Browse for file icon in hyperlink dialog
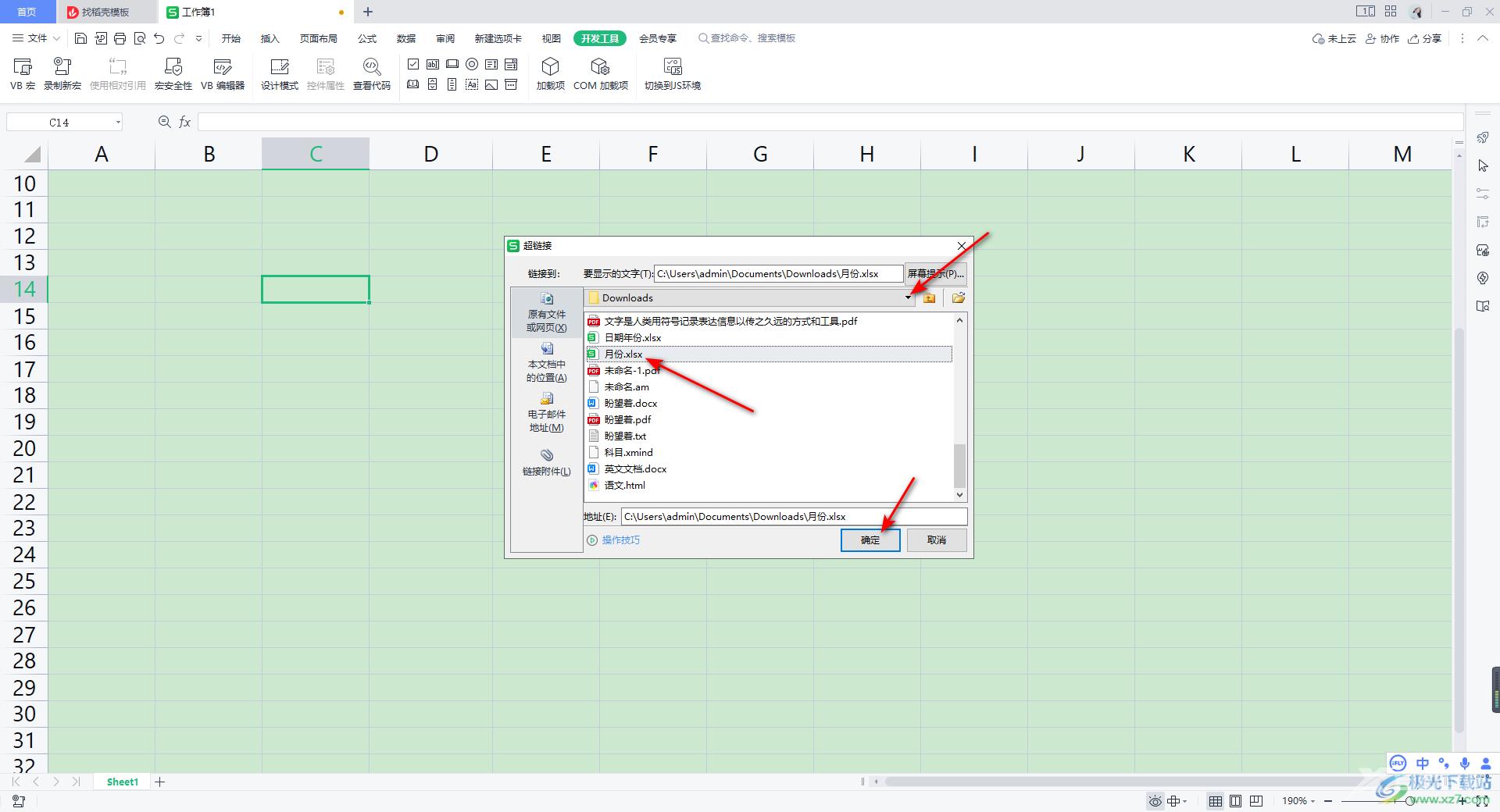This screenshot has height=812, width=1500. tap(959, 297)
